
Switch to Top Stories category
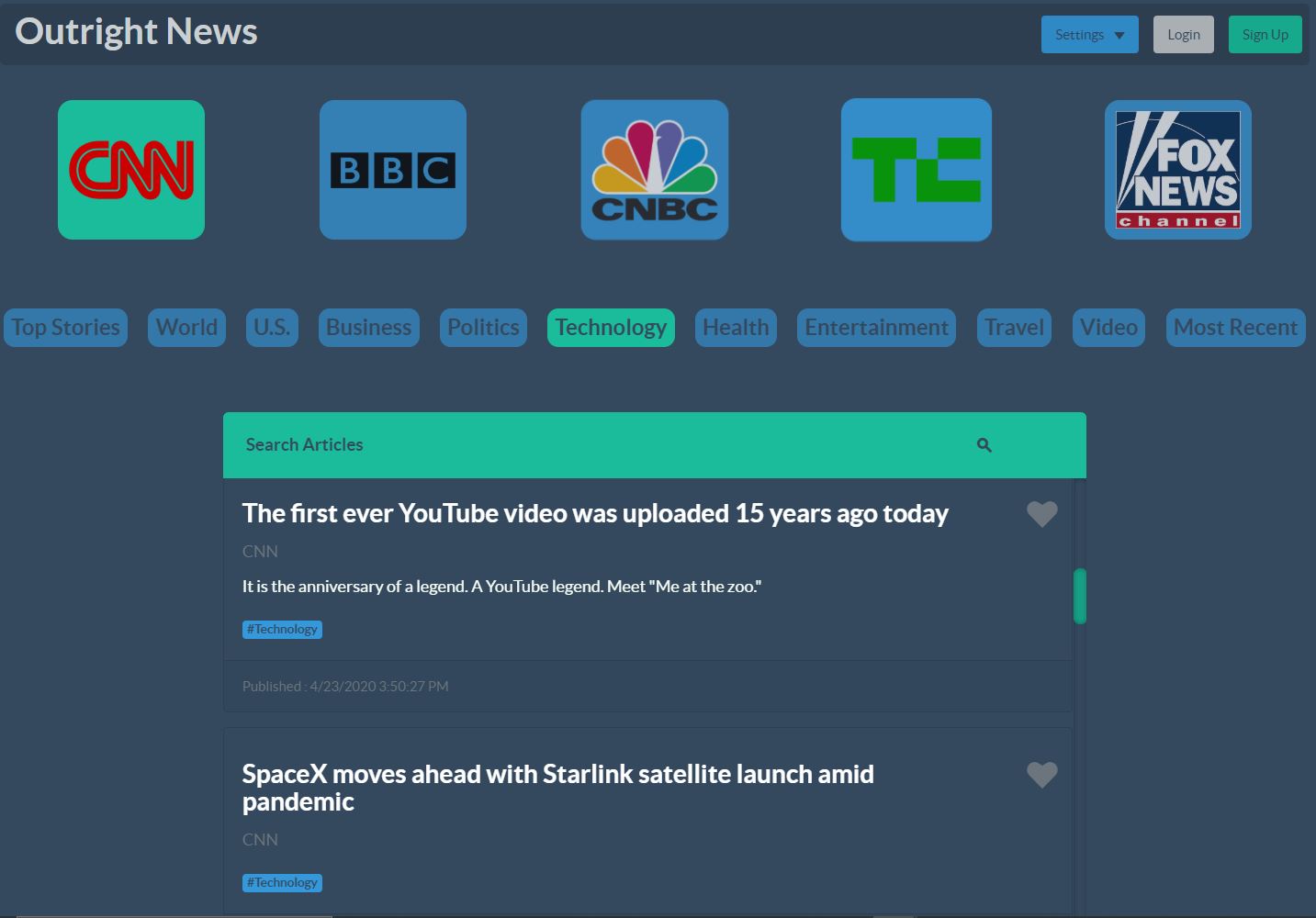(x=65, y=328)
